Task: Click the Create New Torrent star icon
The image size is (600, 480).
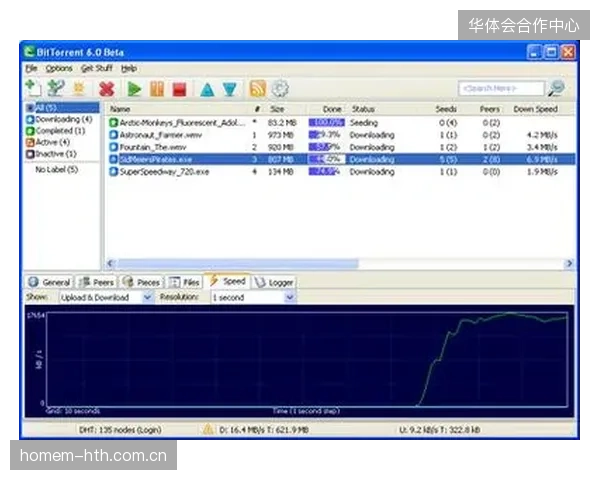Action: pyautogui.click(x=78, y=88)
